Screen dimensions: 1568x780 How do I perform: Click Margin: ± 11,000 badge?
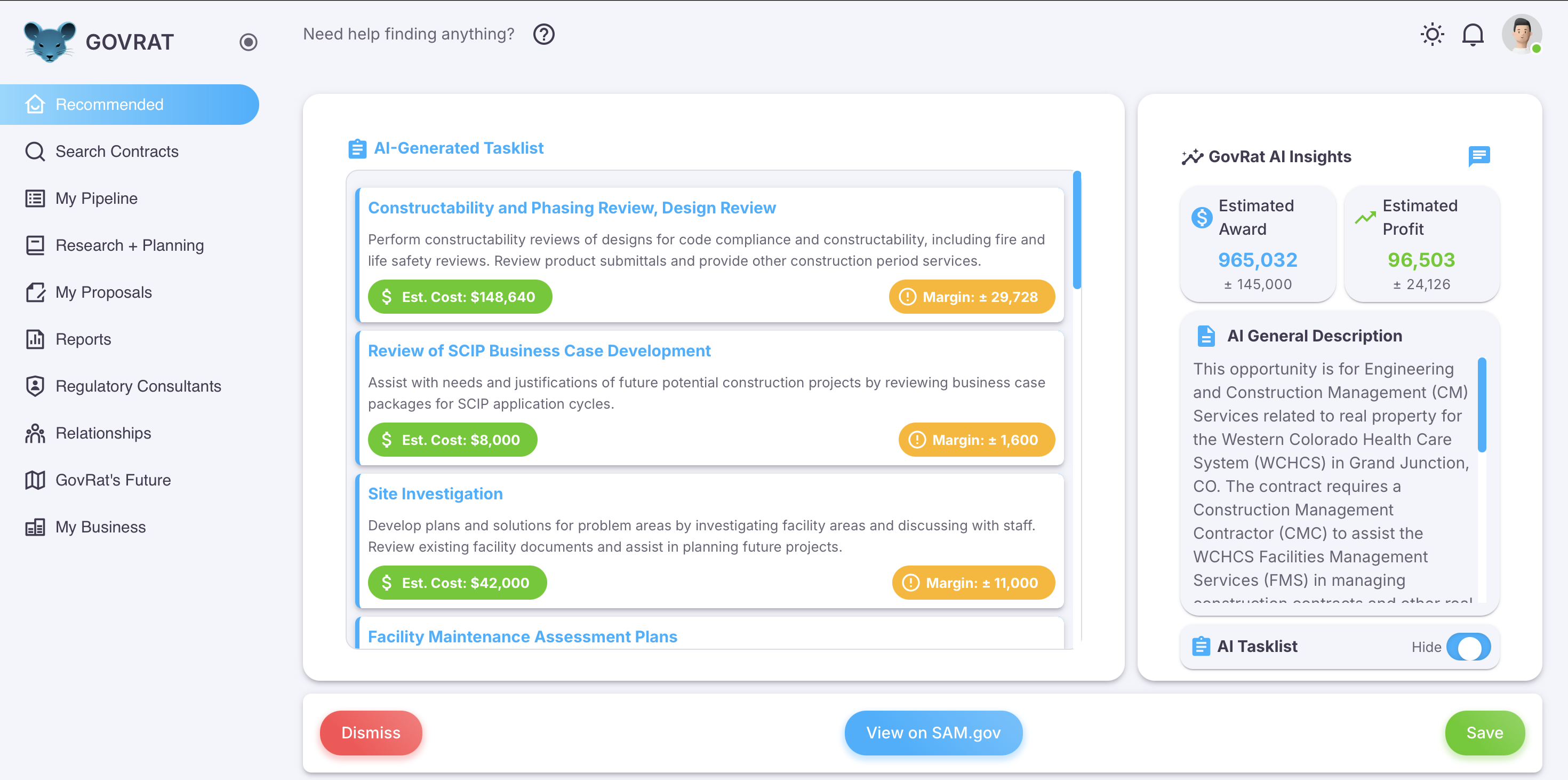pos(973,582)
